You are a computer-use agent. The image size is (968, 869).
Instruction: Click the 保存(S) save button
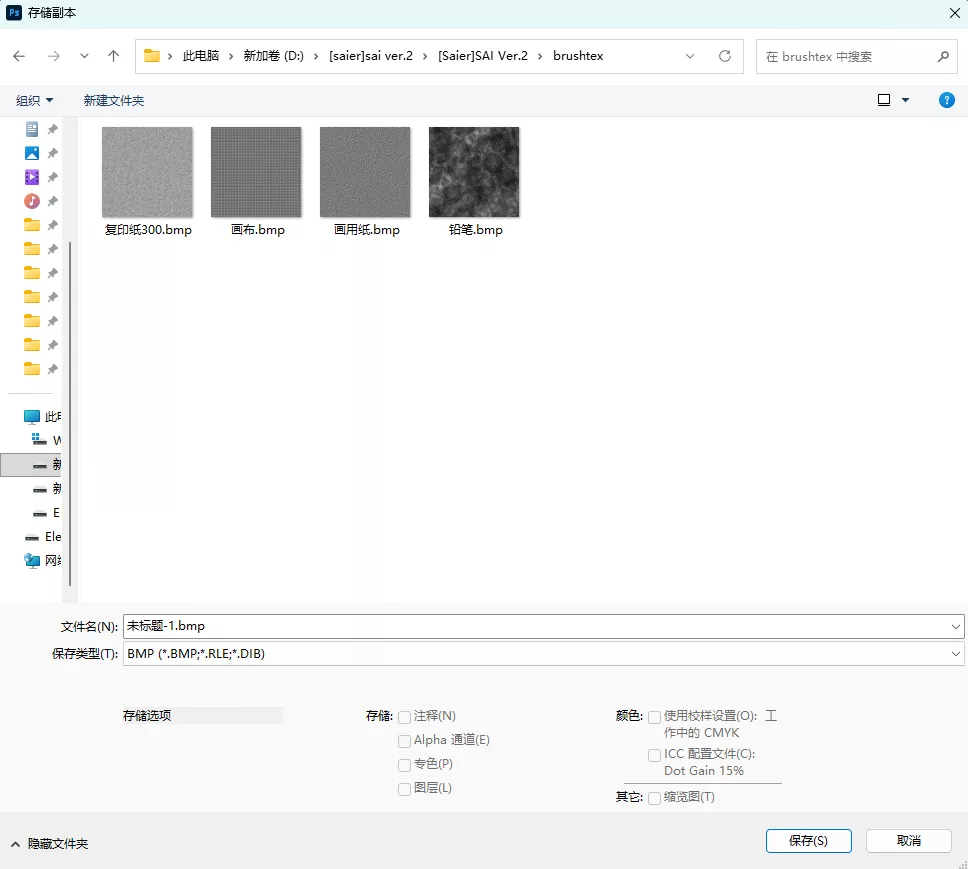[x=808, y=841]
